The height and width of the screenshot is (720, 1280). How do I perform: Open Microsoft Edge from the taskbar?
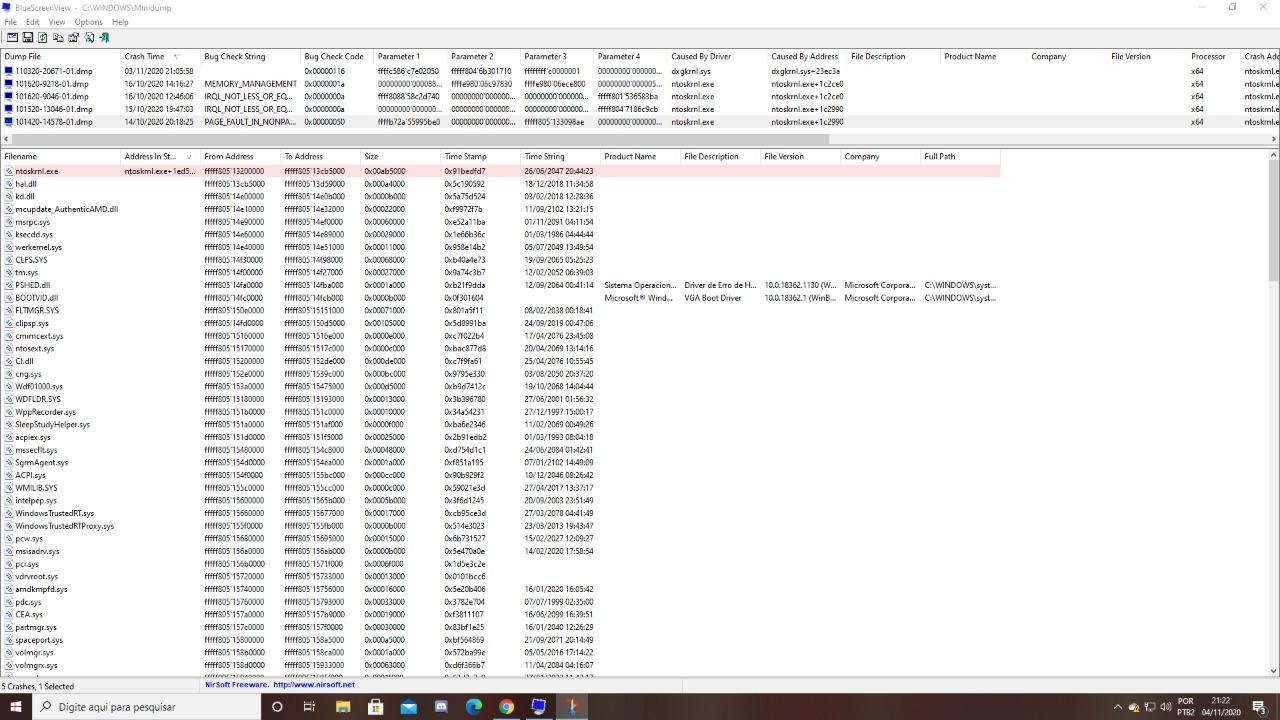(474, 706)
